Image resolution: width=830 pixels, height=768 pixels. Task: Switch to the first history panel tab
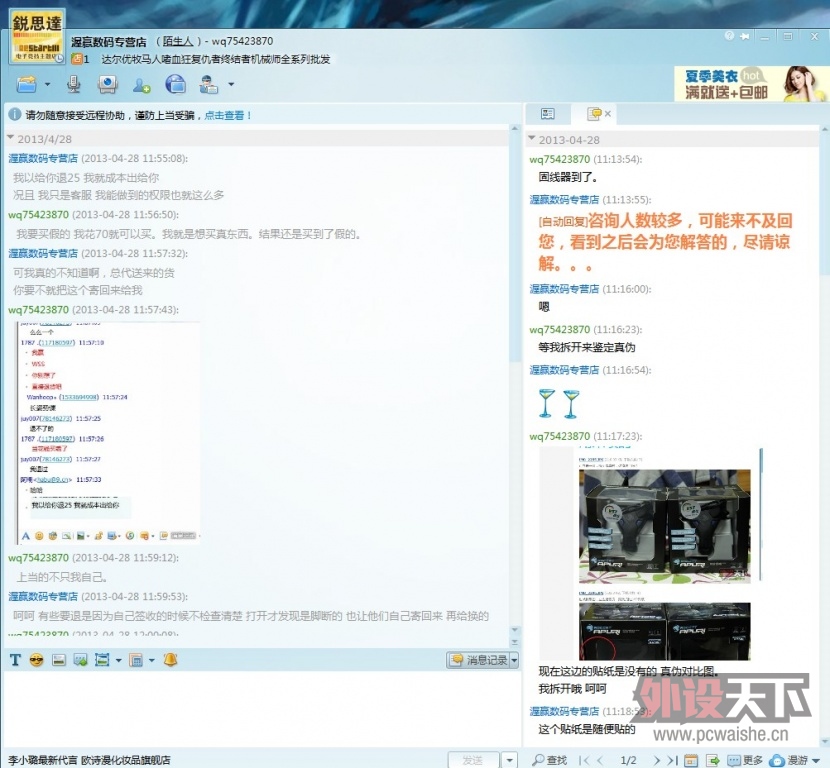click(x=547, y=114)
